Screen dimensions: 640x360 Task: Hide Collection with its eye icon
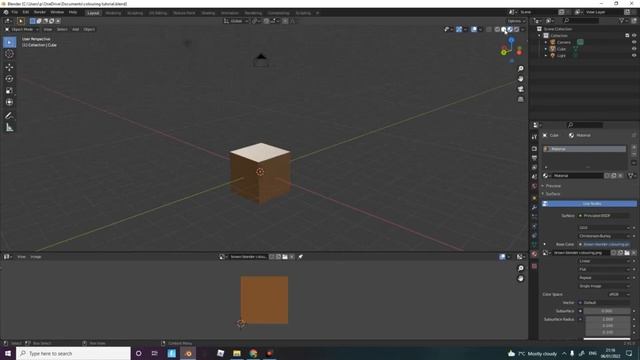coord(634,36)
